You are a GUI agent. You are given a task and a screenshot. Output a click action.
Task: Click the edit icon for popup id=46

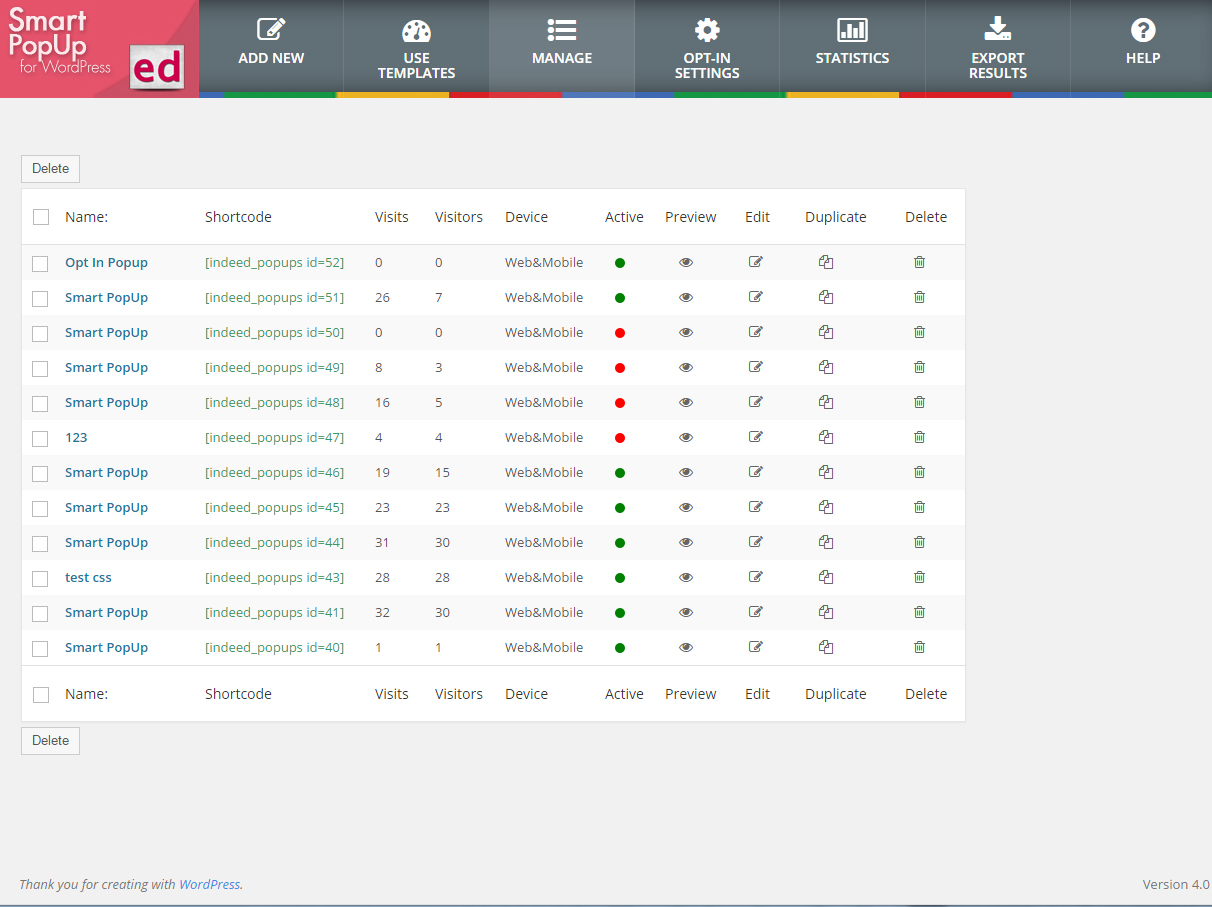pyautogui.click(x=756, y=472)
